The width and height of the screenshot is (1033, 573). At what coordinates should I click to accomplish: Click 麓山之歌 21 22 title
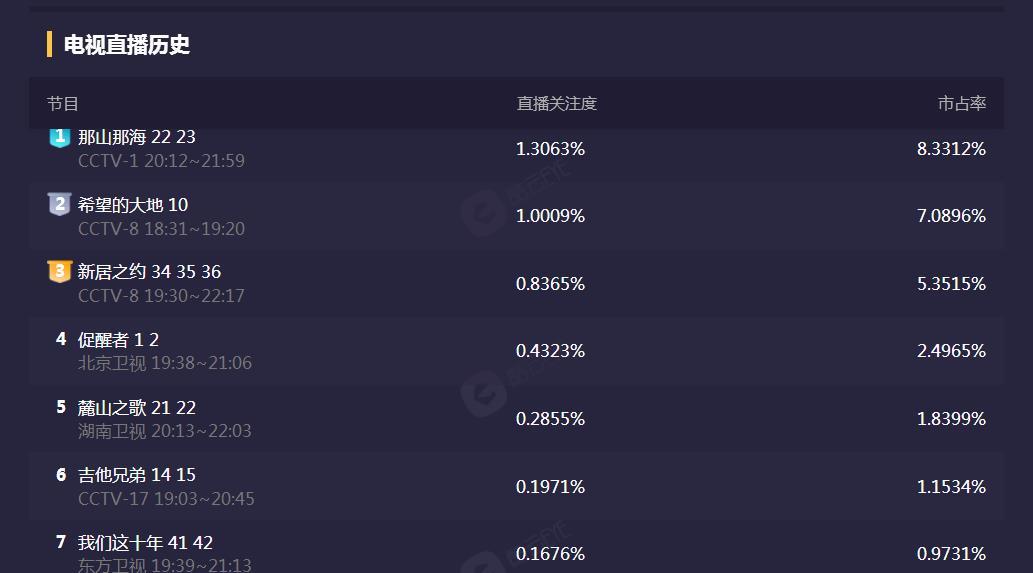(x=136, y=408)
